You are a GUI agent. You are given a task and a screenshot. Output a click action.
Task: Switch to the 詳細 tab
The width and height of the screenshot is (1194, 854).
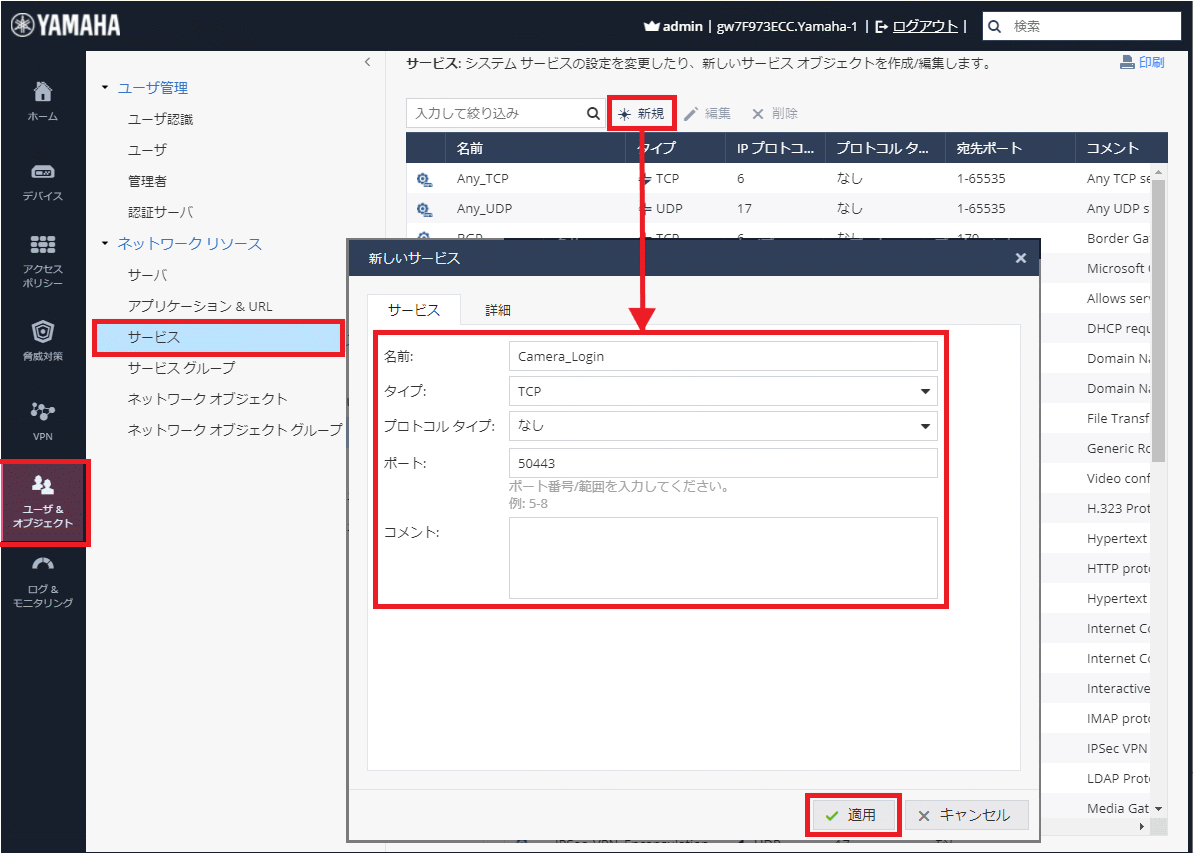(x=498, y=310)
